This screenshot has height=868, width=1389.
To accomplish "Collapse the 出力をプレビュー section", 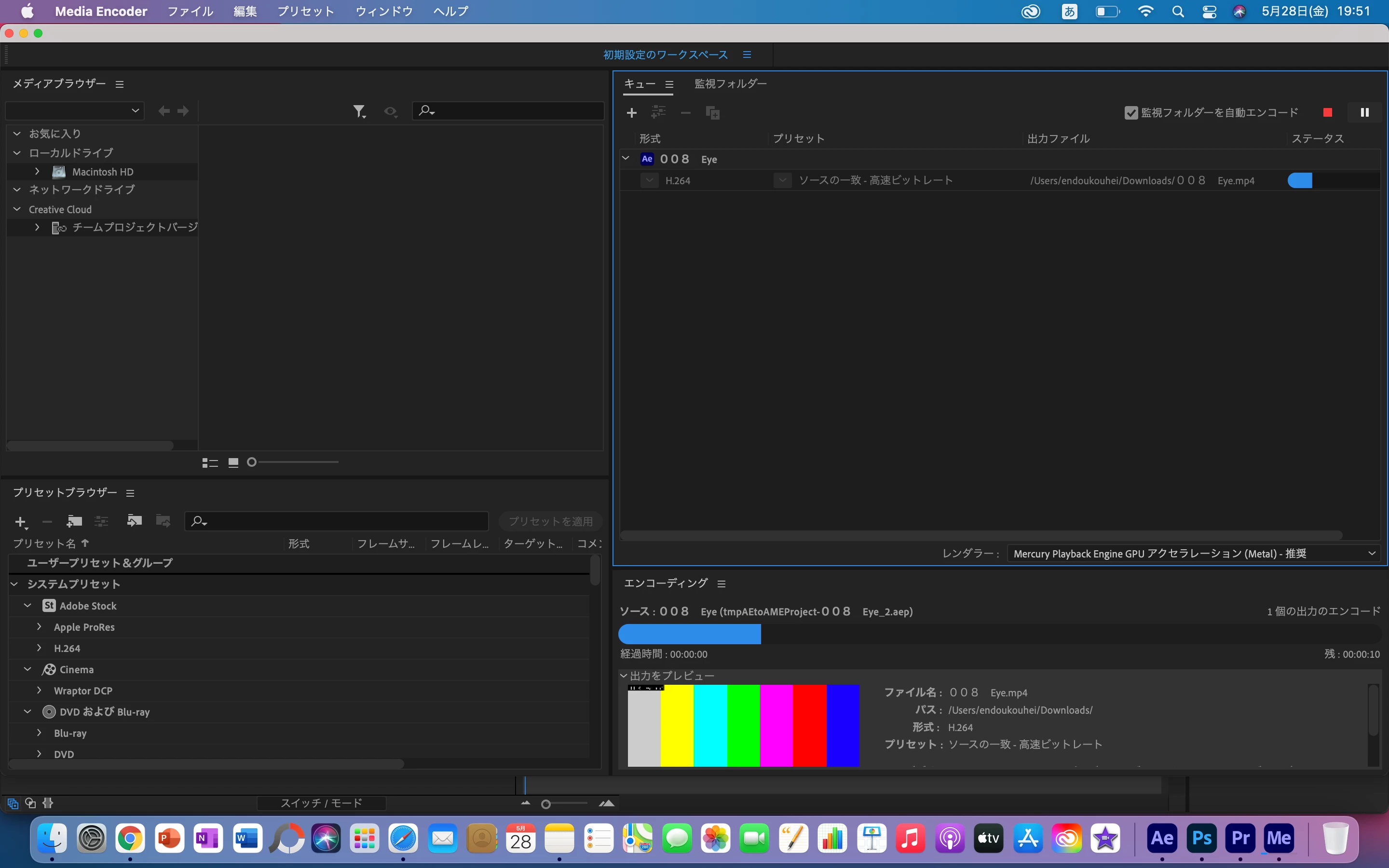I will 623,676.
